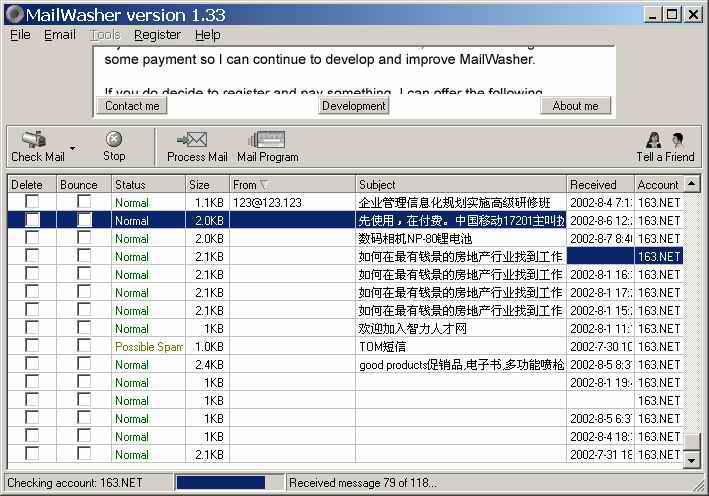Click the Received message 79 of 118 status
Screen dimensions: 709x496
pos(363,483)
